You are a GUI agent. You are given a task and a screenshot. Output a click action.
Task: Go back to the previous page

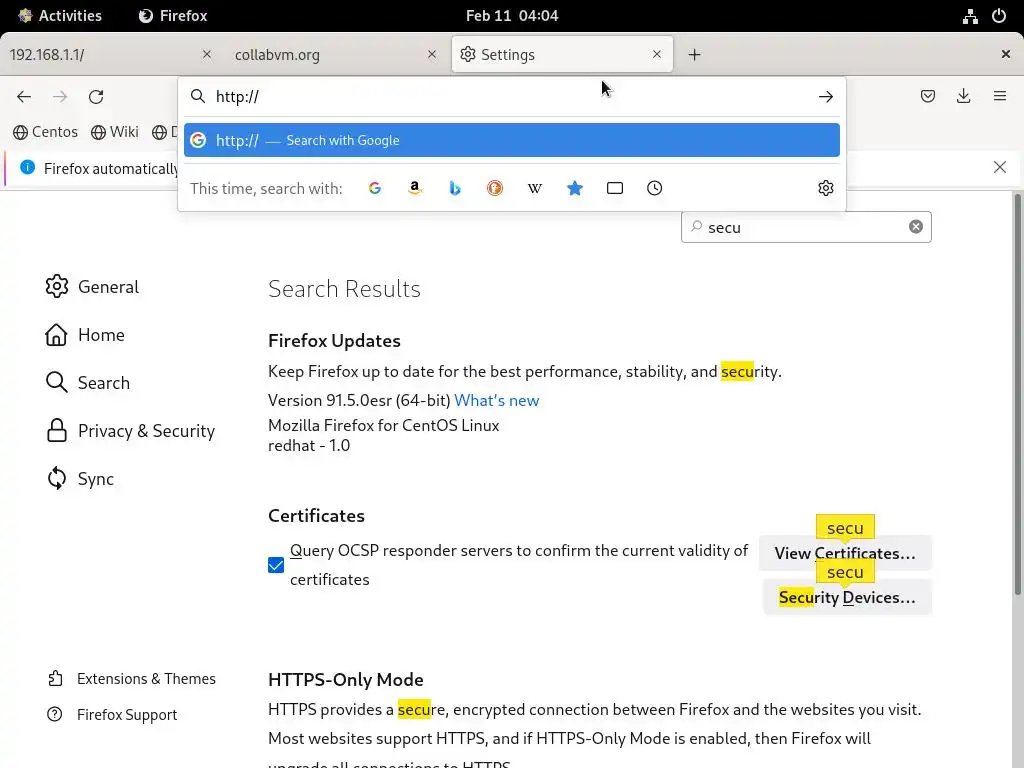(24, 97)
